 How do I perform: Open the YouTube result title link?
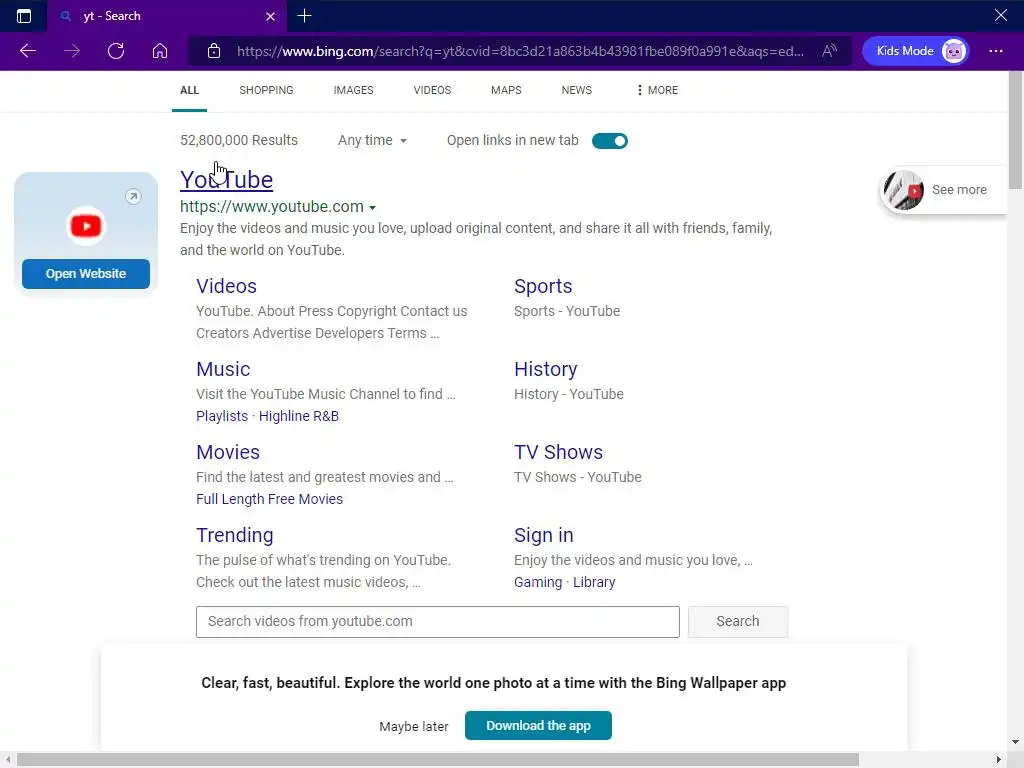click(227, 180)
